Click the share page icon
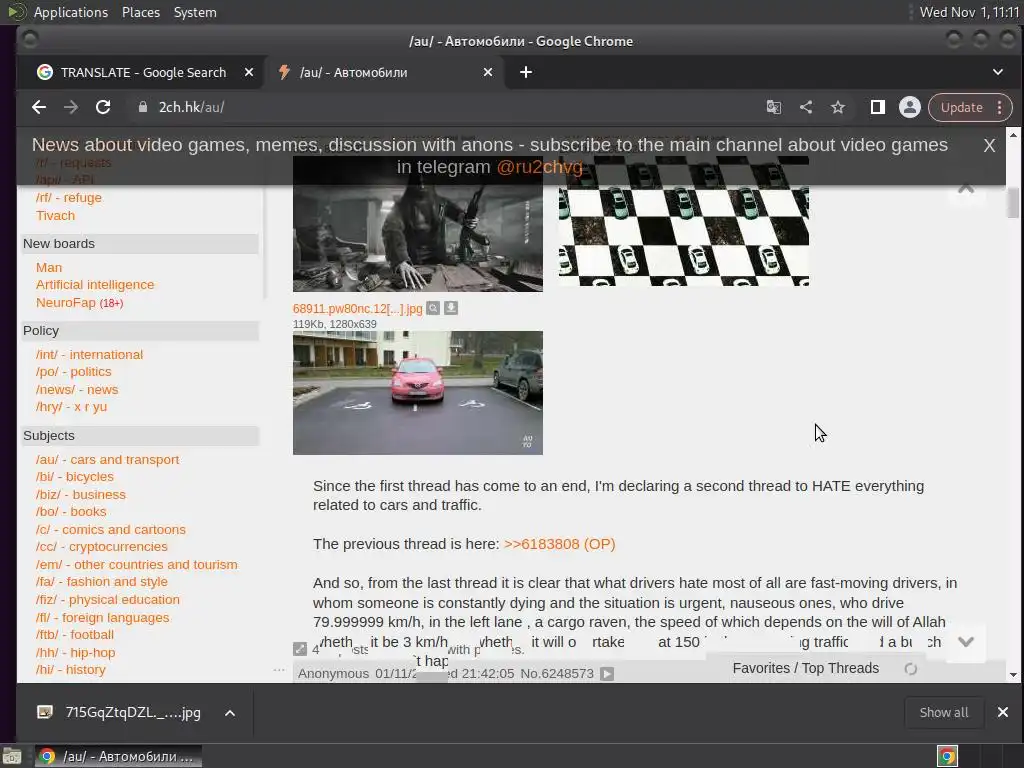The width and height of the screenshot is (1024, 768). (x=805, y=107)
